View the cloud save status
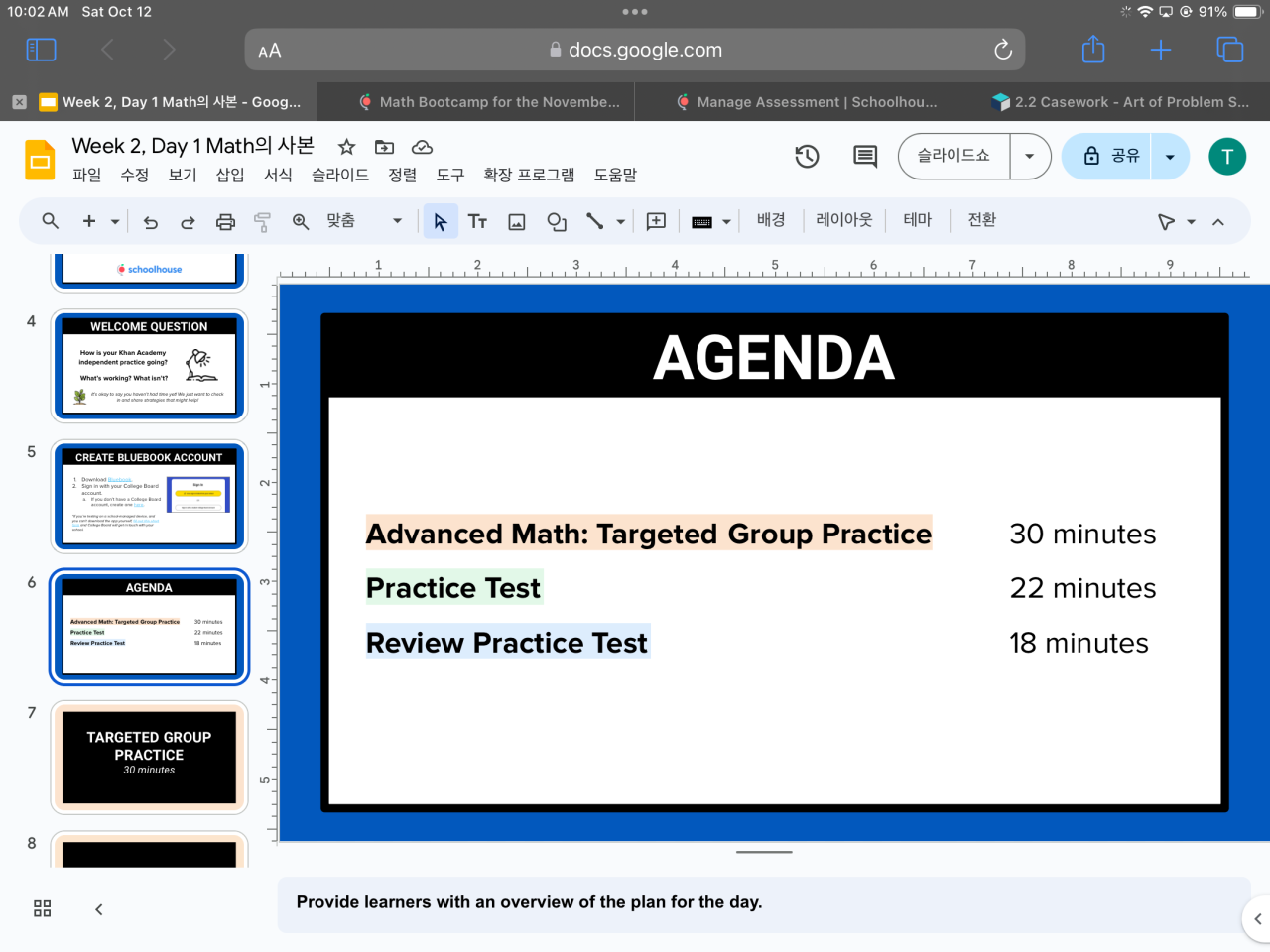Image resolution: width=1270 pixels, height=952 pixels. tap(422, 147)
